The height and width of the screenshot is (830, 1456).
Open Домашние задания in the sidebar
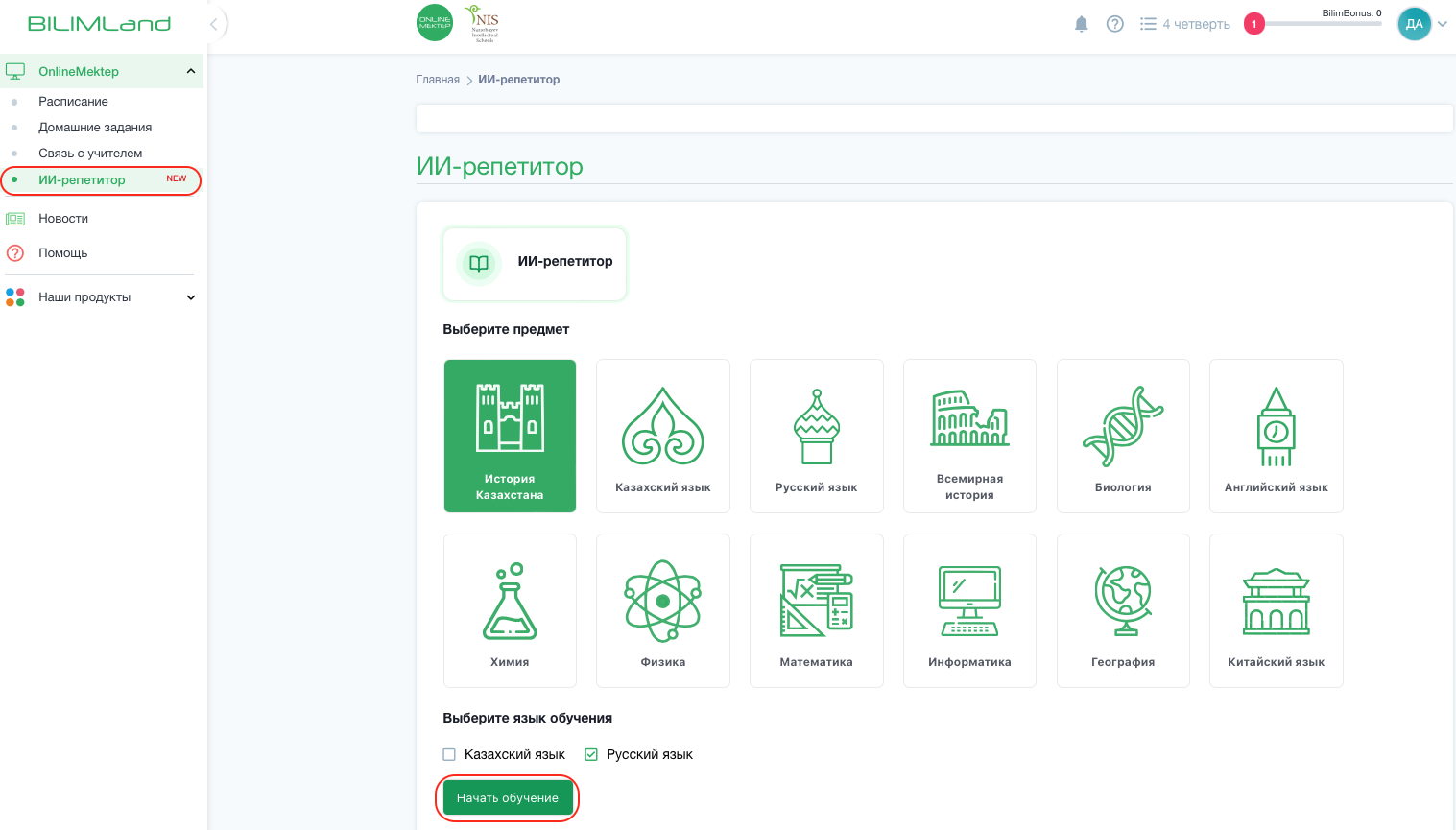pyautogui.click(x=95, y=128)
